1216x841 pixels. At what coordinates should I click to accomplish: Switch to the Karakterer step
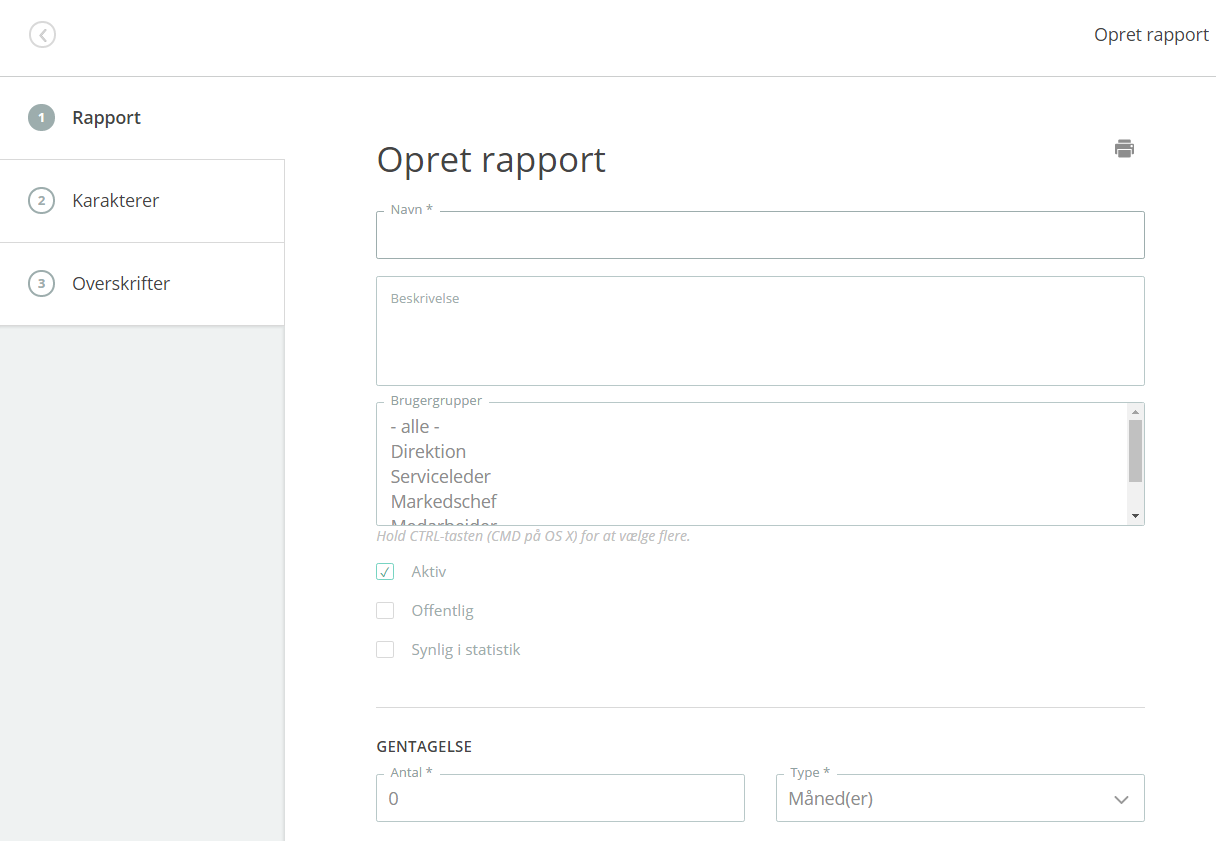point(142,201)
